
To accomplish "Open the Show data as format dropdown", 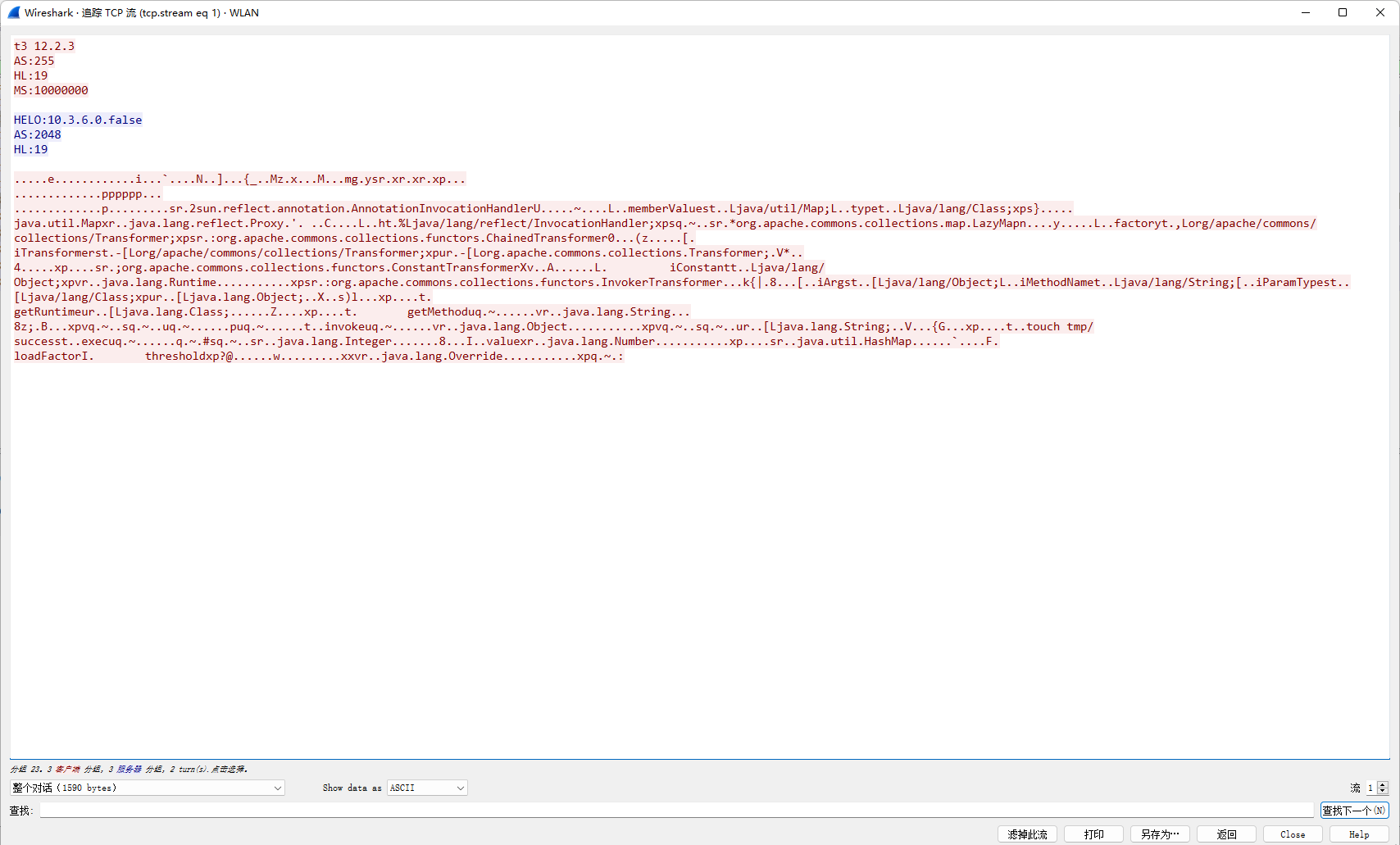I will tap(425, 788).
